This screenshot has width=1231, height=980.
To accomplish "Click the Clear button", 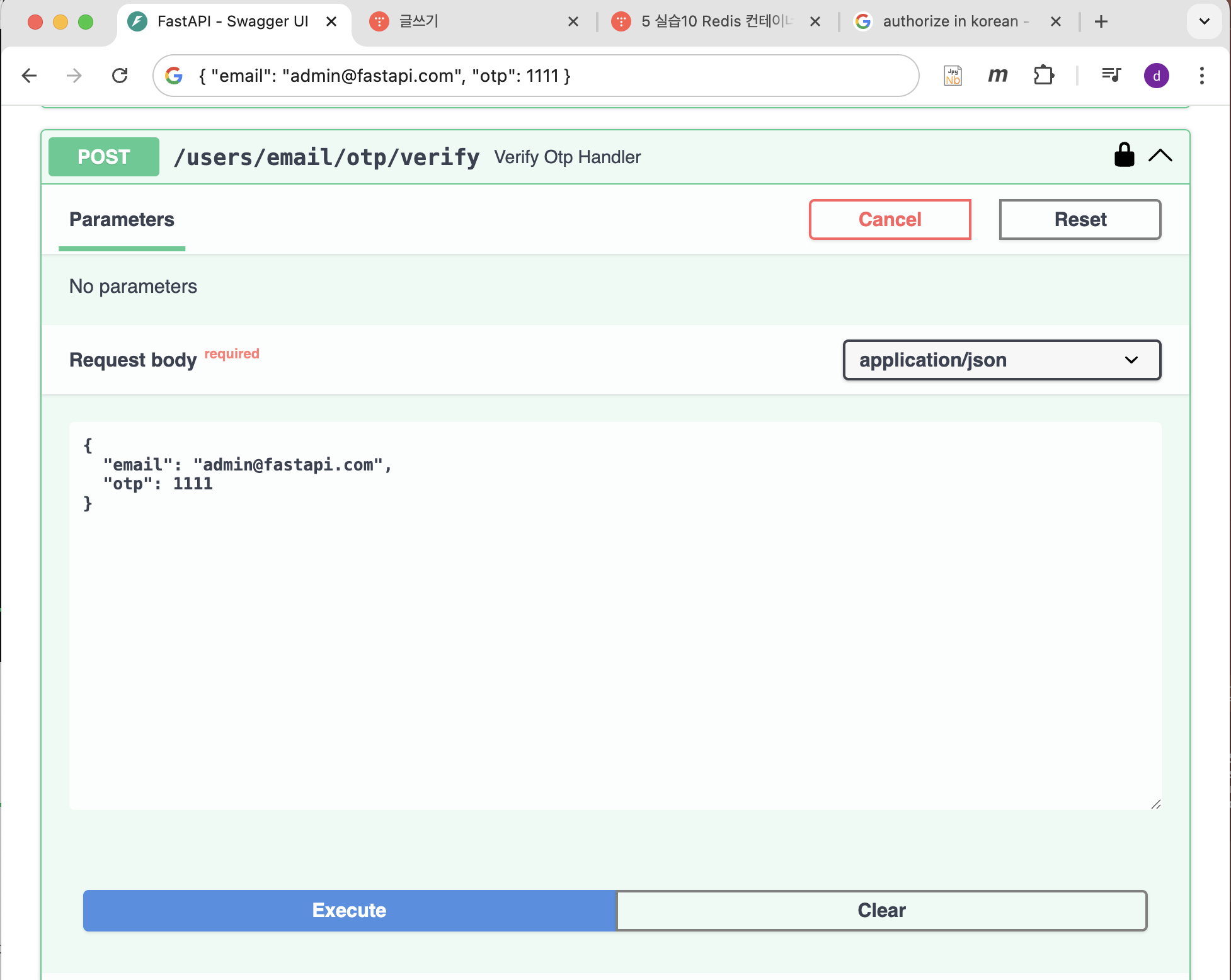I will coord(881,911).
